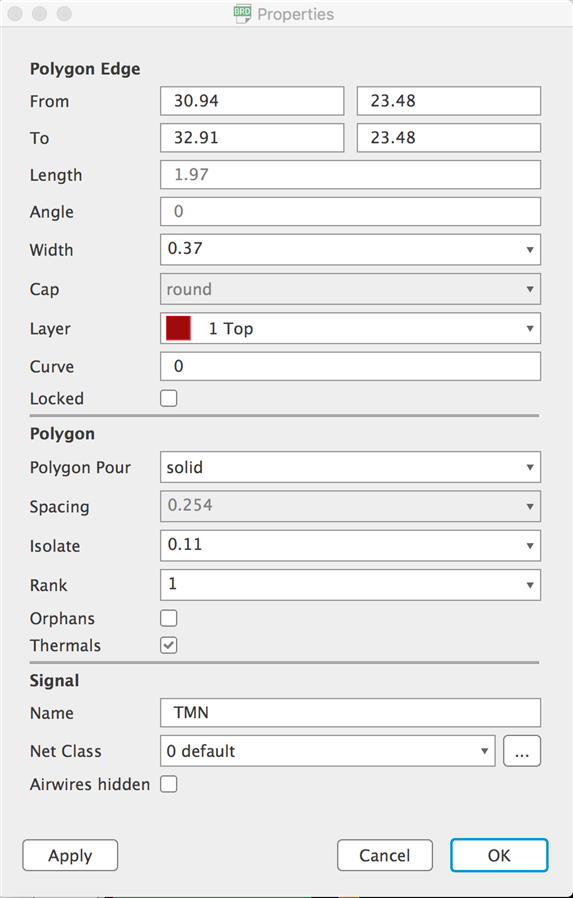This screenshot has height=898, width=573.
Task: Tick the Airwires hidden checkbox
Action: coord(169,783)
